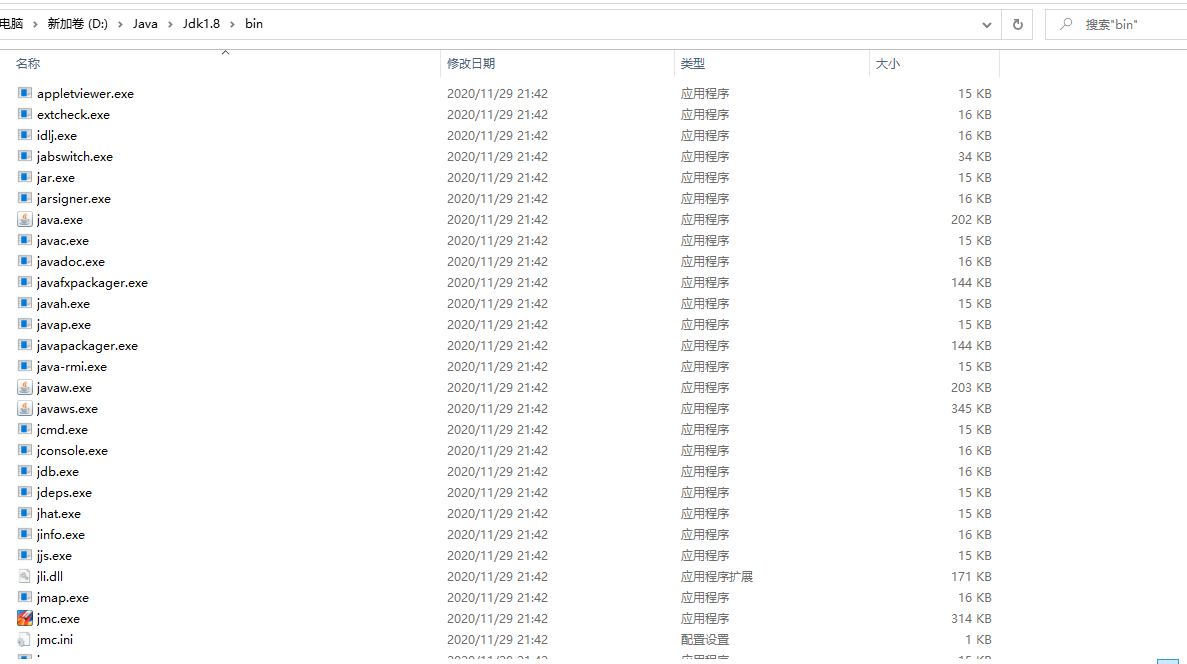This screenshot has height=664, width=1187.
Task: Expand chevron after Java in path
Action: pos(170,24)
